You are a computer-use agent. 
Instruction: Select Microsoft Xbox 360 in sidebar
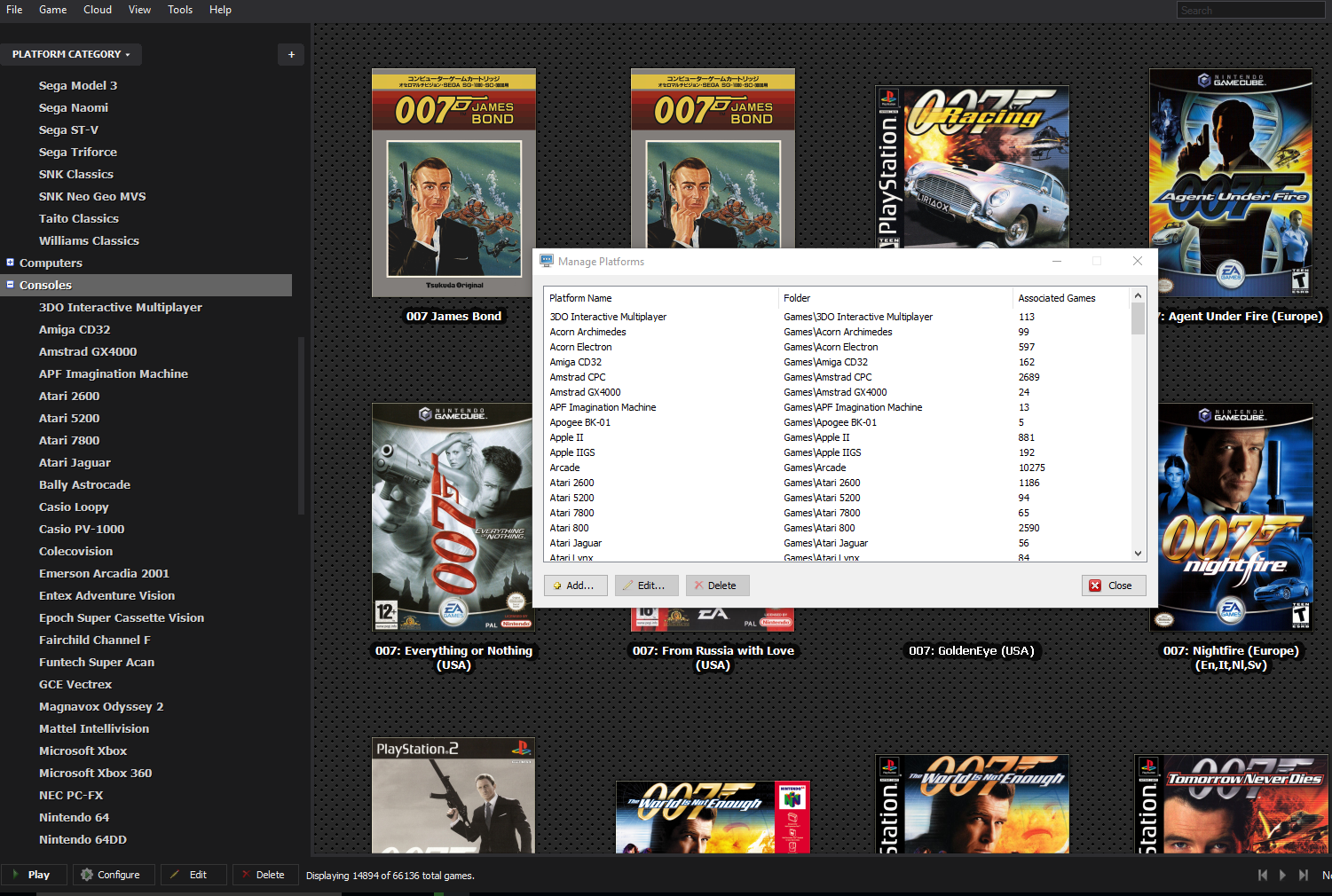coord(95,773)
